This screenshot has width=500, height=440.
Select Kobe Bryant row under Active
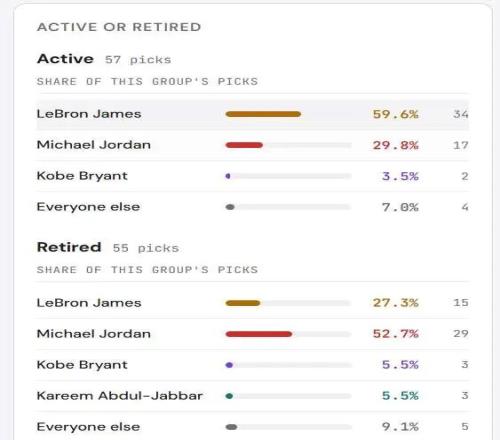(x=253, y=176)
